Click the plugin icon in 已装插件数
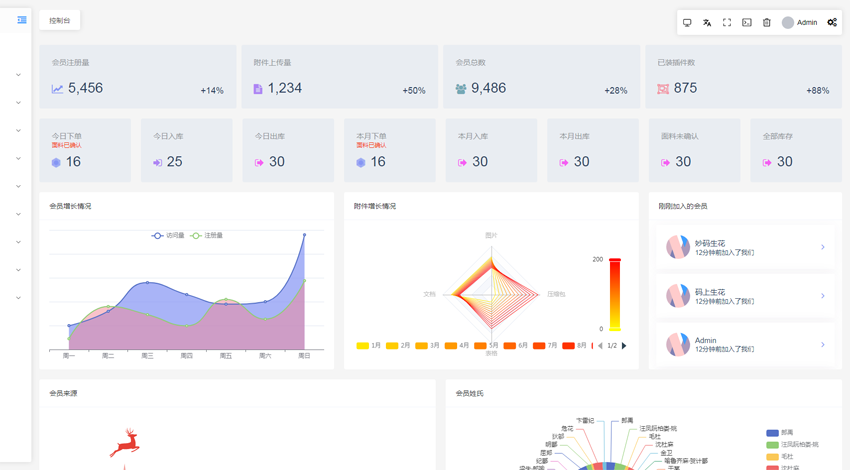 click(662, 89)
